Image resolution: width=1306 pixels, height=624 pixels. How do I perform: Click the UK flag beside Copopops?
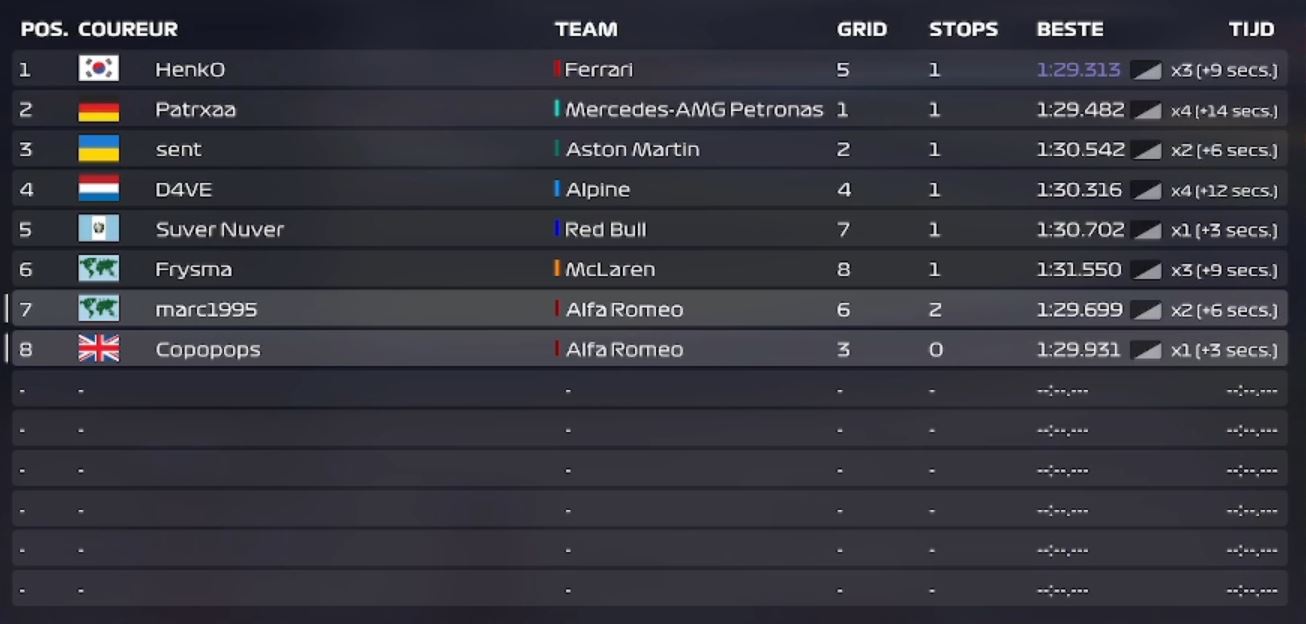[x=98, y=349]
